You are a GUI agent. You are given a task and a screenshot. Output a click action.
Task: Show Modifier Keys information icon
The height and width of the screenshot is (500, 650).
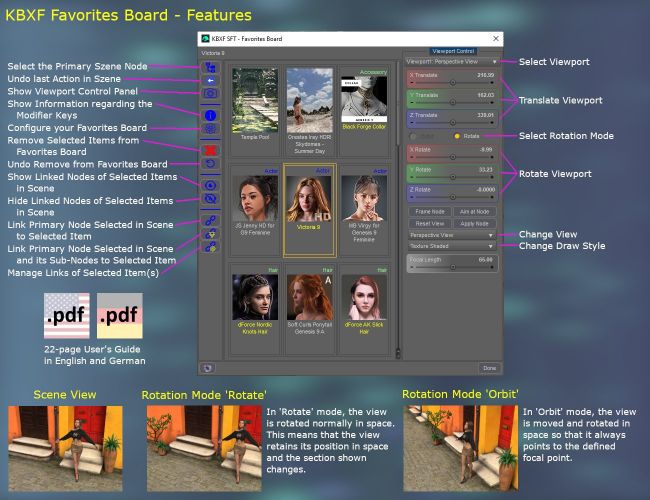pos(210,114)
